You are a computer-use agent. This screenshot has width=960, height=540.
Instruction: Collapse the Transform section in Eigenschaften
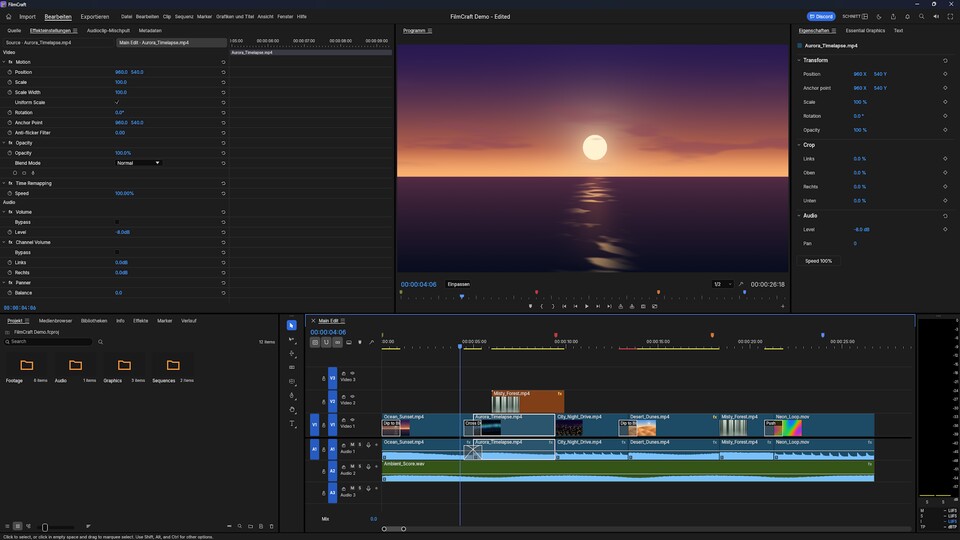[799, 60]
